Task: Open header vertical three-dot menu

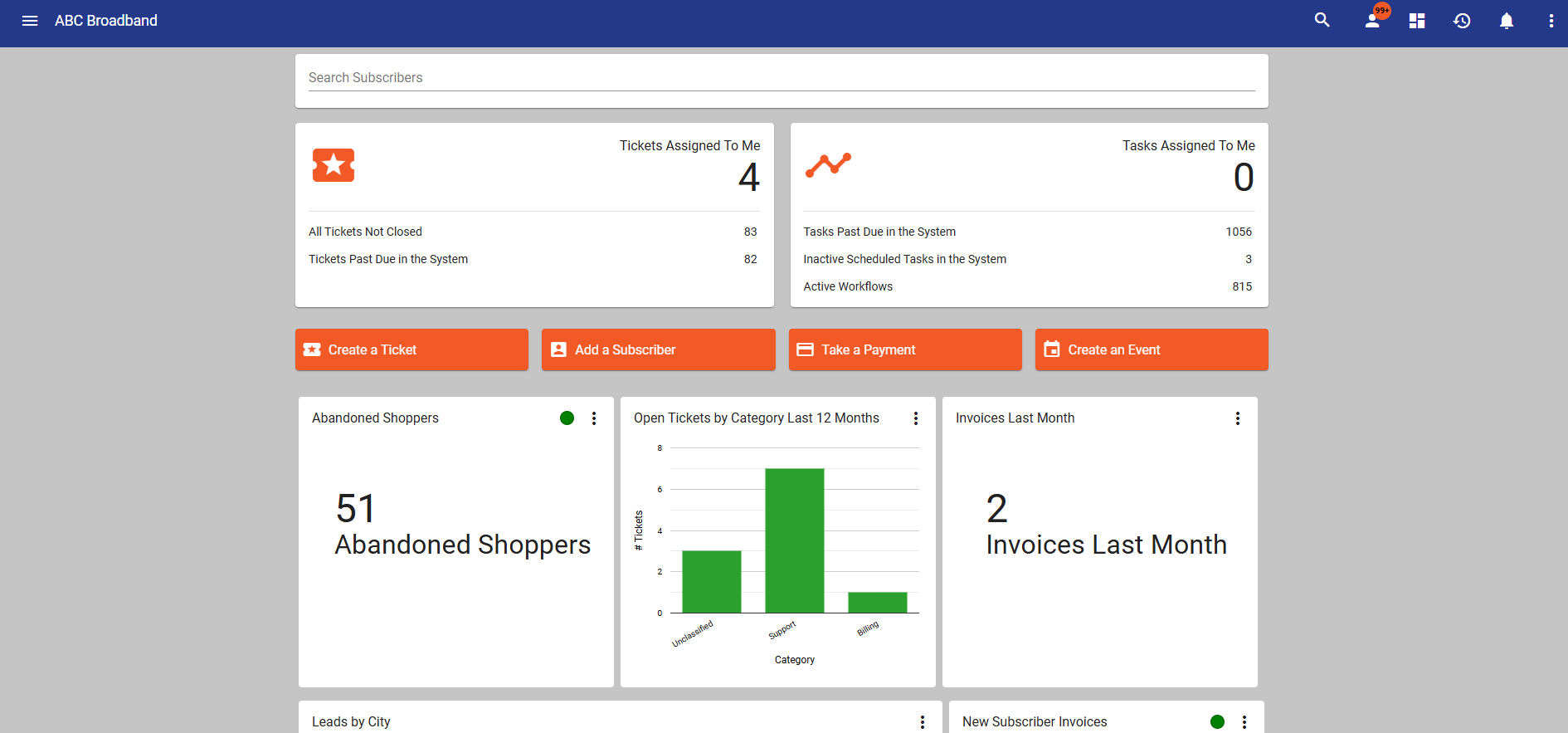Action: tap(1551, 21)
